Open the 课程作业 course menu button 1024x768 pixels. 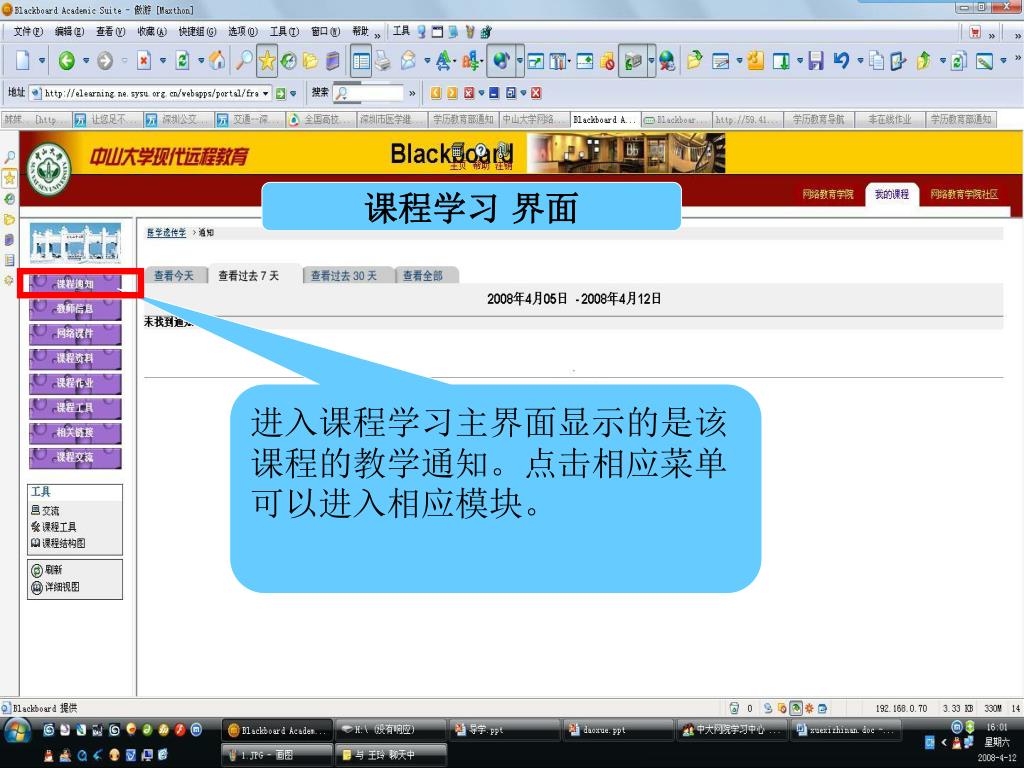tap(75, 383)
